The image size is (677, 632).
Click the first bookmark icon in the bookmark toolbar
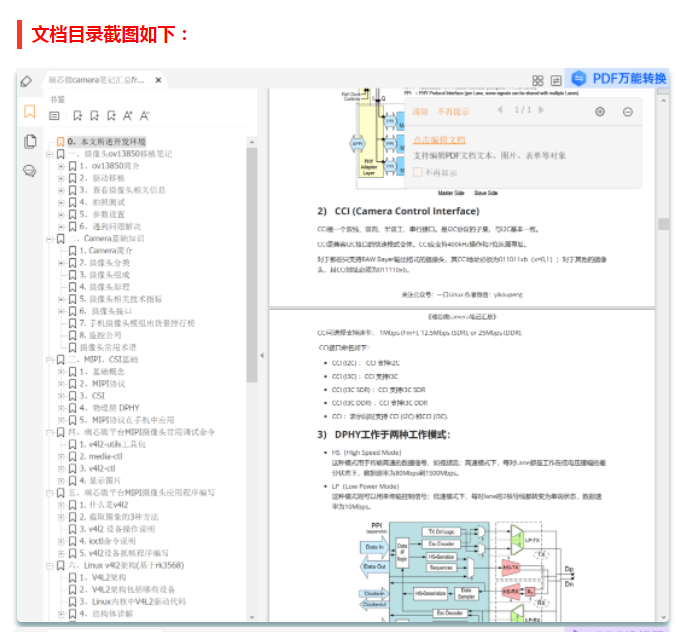[77, 116]
